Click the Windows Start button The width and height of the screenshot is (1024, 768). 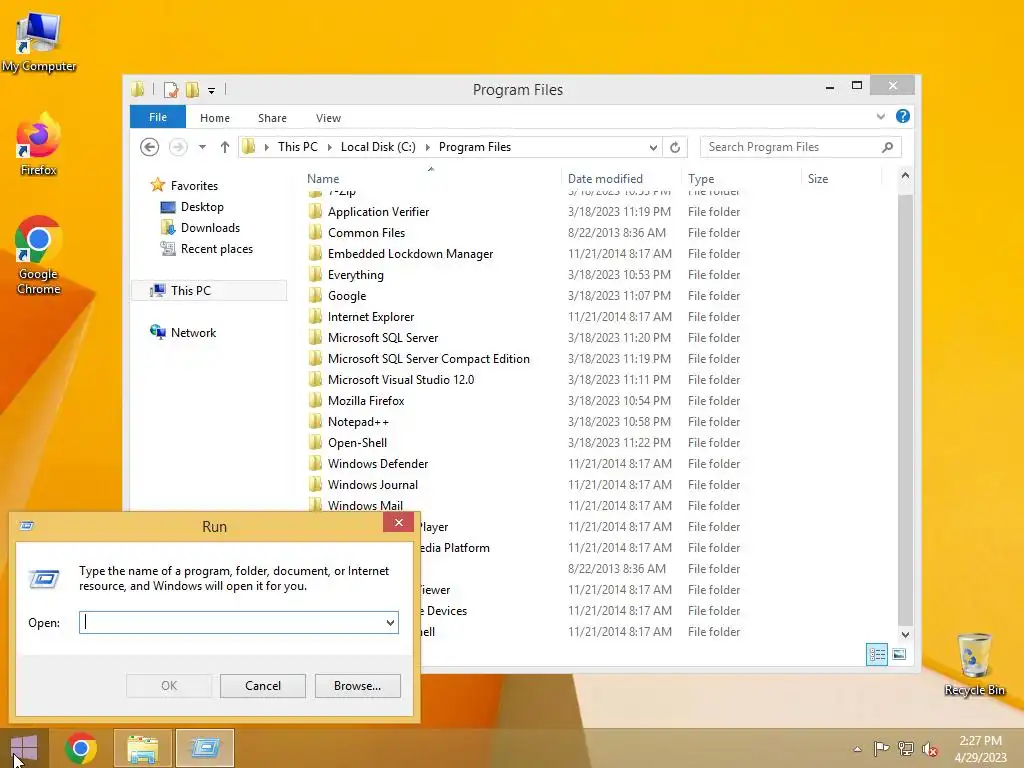pos(24,748)
